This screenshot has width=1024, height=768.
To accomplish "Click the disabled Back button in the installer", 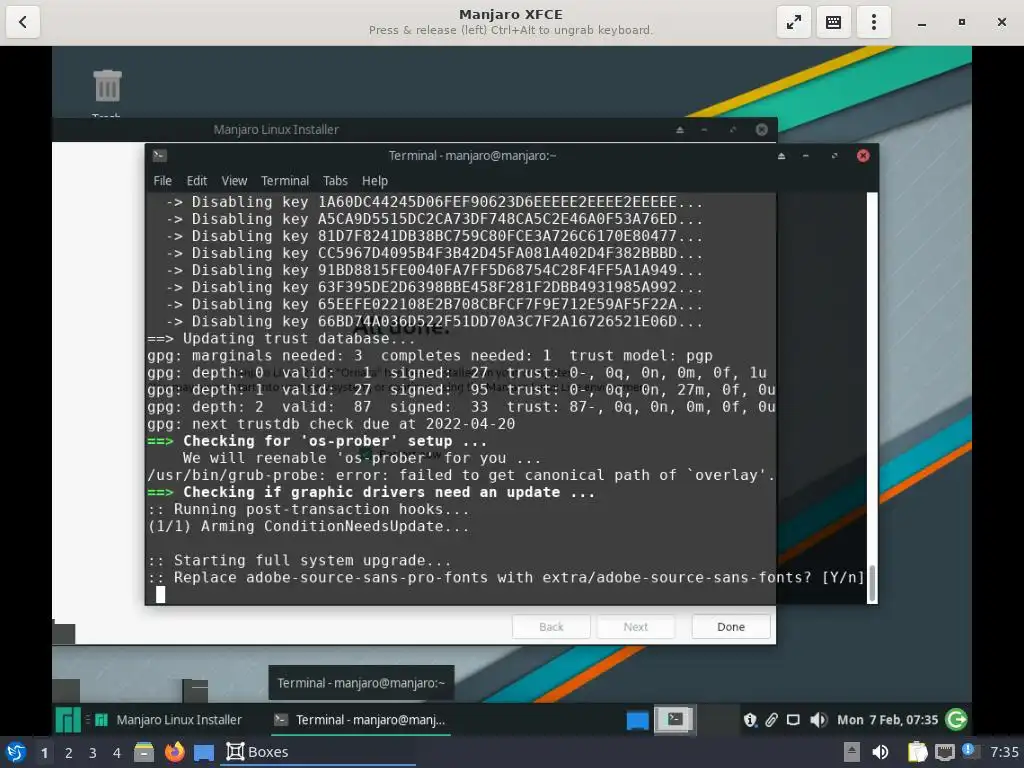I will (x=551, y=627).
